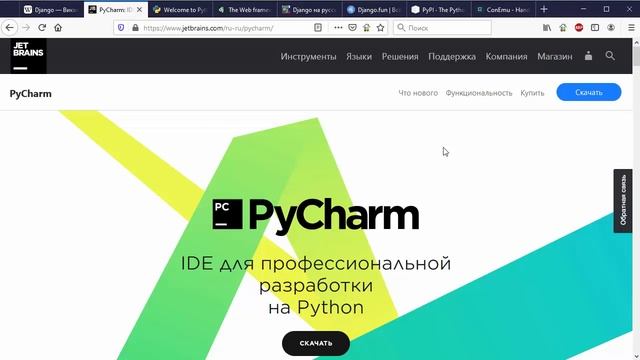Focus the Поиск search field
The width and height of the screenshot is (640, 360).
click(x=442, y=28)
